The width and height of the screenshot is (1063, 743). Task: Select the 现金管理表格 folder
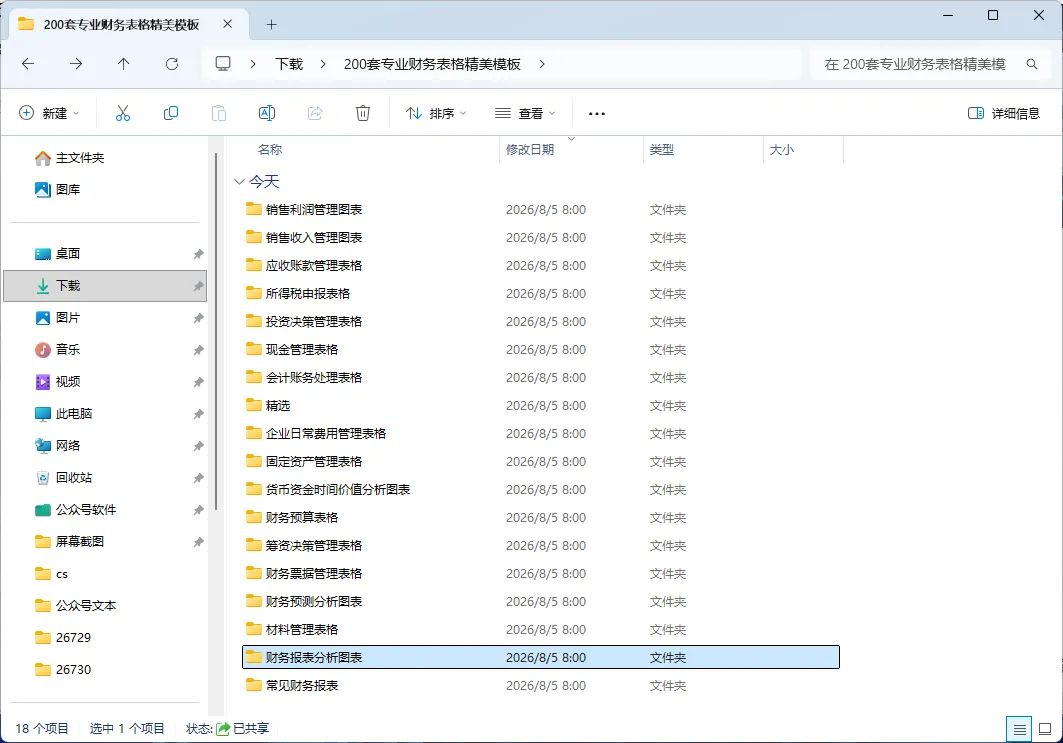[x=541, y=349]
